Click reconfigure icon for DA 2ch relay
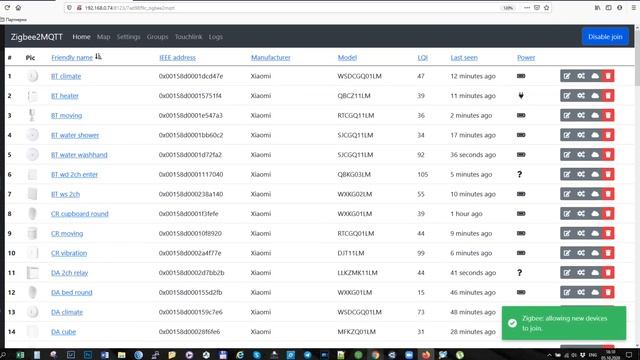 (x=581, y=273)
